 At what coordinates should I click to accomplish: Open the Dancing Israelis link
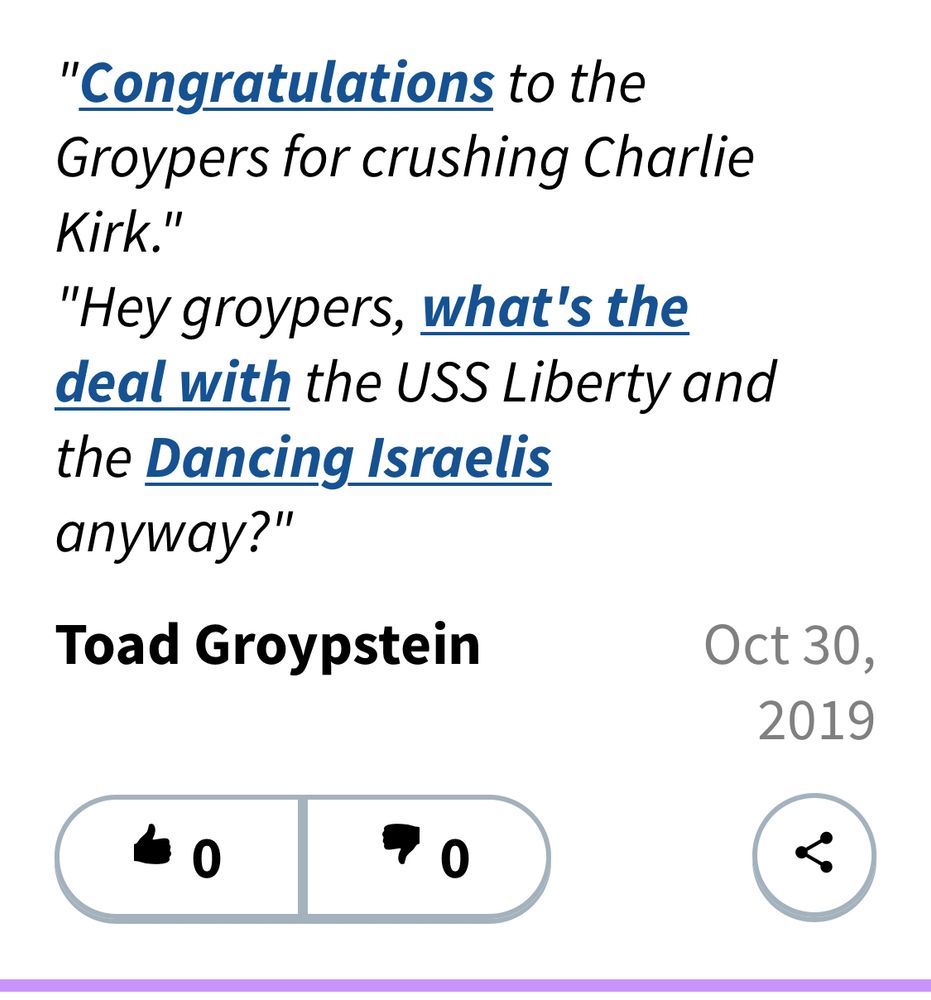tap(348, 457)
